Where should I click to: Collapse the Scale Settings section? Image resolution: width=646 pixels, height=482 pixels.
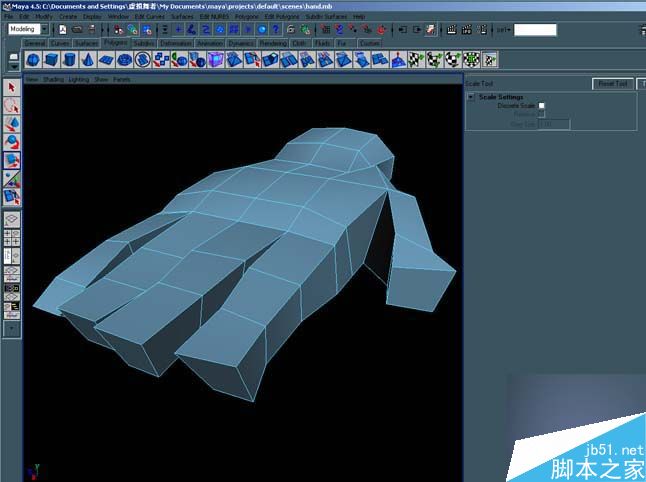471,97
